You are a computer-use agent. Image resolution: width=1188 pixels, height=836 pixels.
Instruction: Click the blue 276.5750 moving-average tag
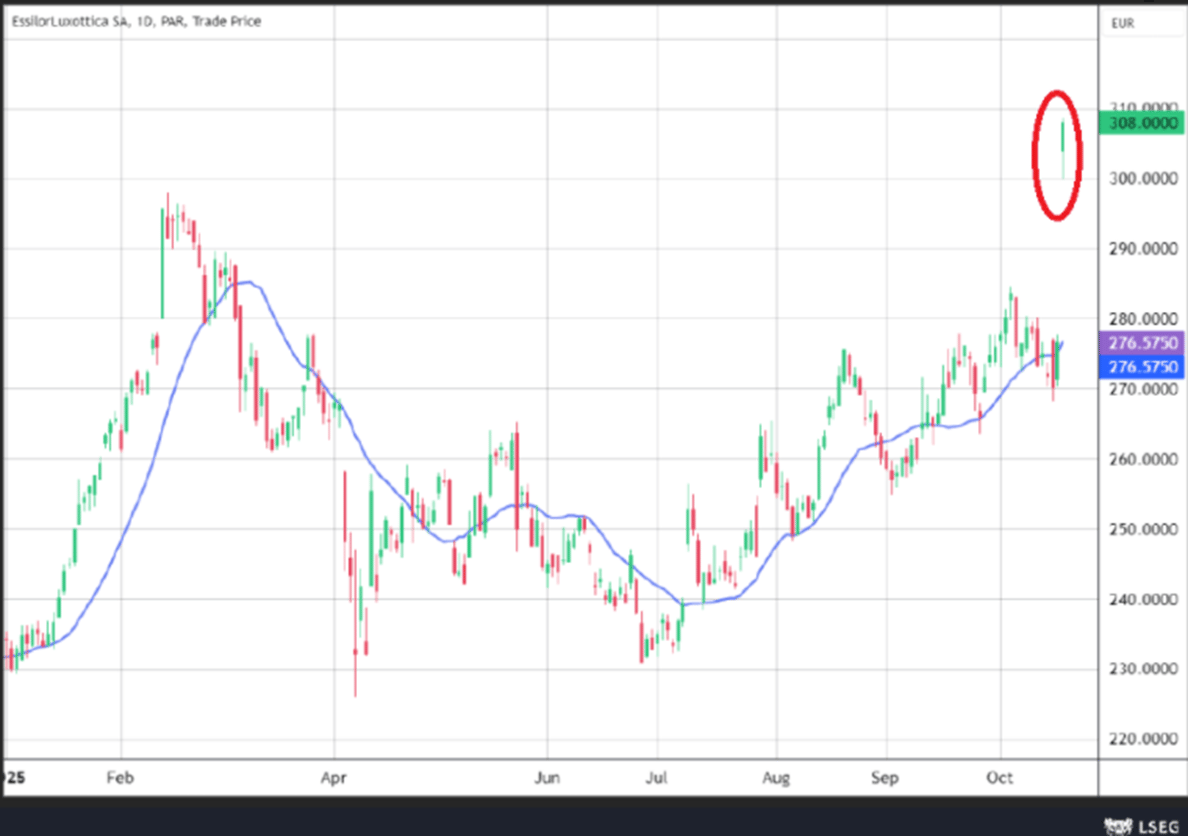pyautogui.click(x=1141, y=367)
